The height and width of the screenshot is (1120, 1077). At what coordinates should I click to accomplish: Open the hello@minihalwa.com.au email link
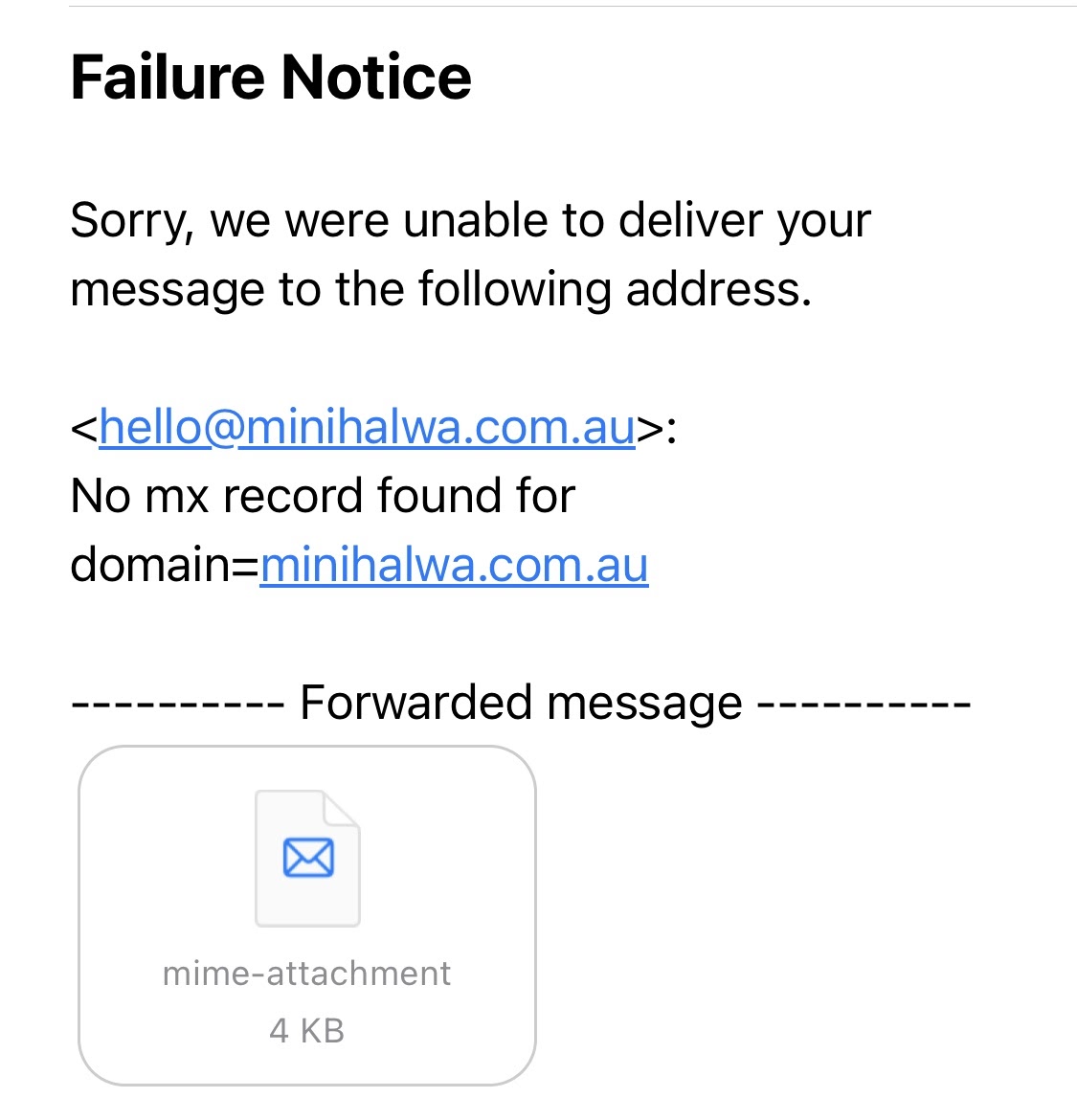[x=367, y=427]
